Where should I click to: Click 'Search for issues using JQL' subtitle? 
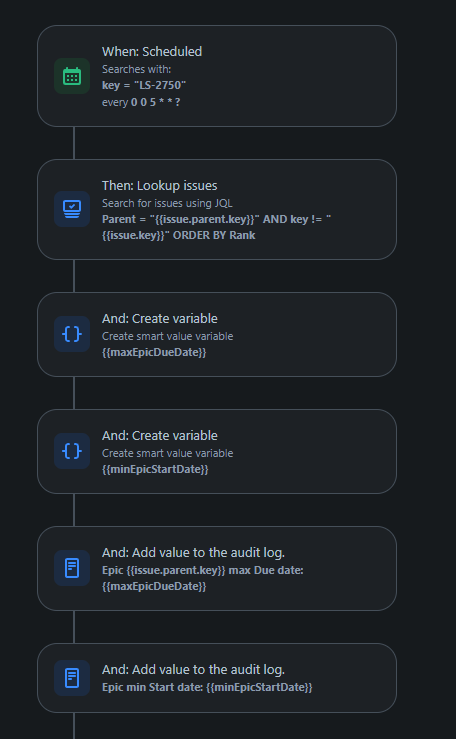167,203
